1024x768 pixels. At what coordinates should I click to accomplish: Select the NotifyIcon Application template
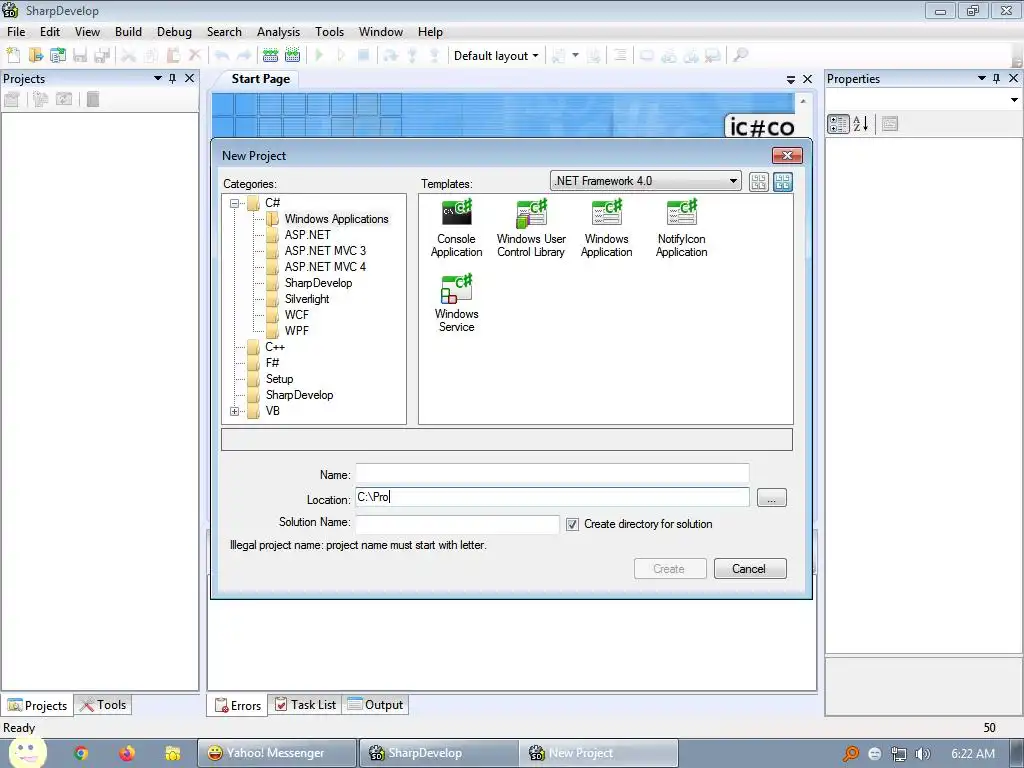pyautogui.click(x=682, y=229)
